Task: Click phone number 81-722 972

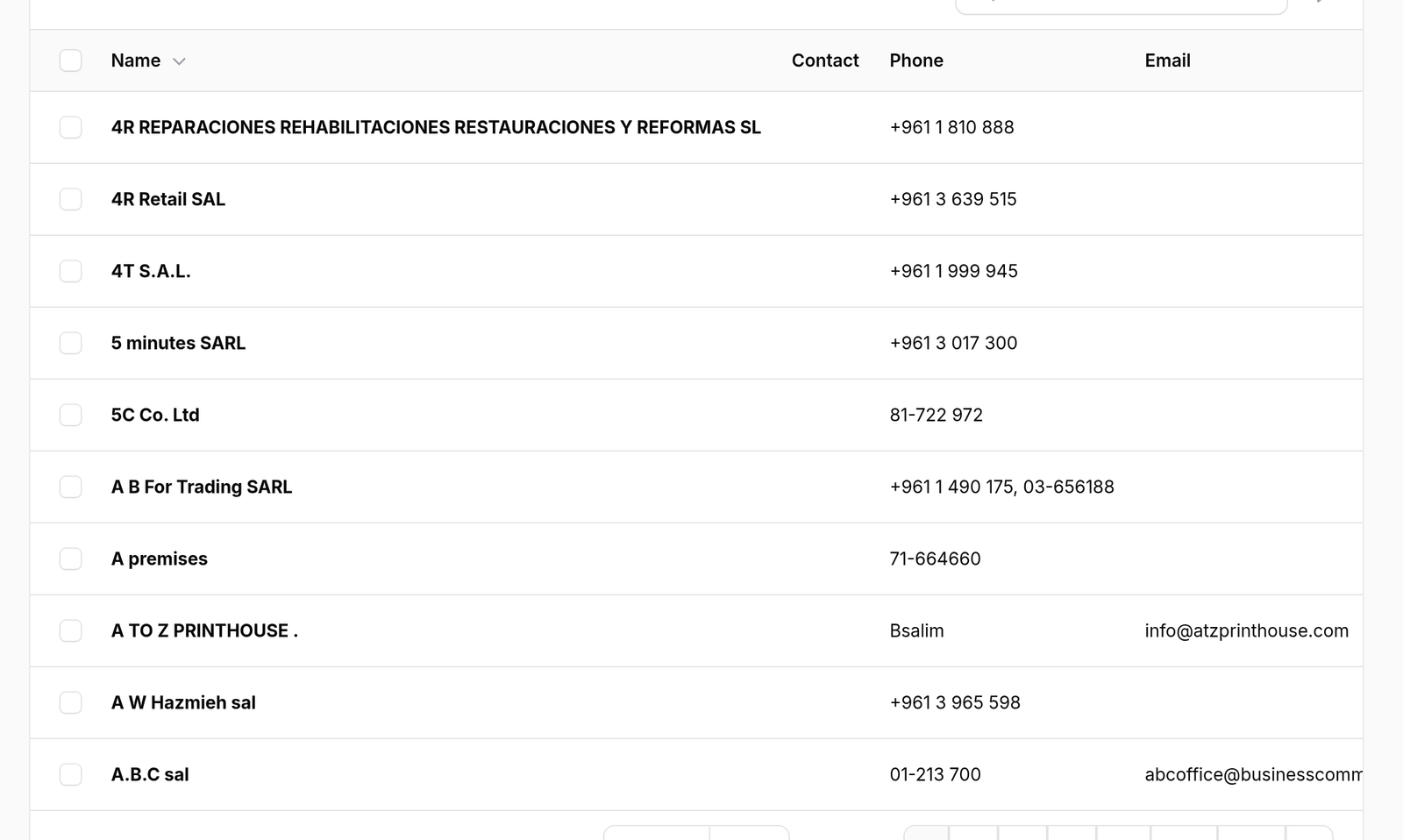Action: tap(936, 415)
